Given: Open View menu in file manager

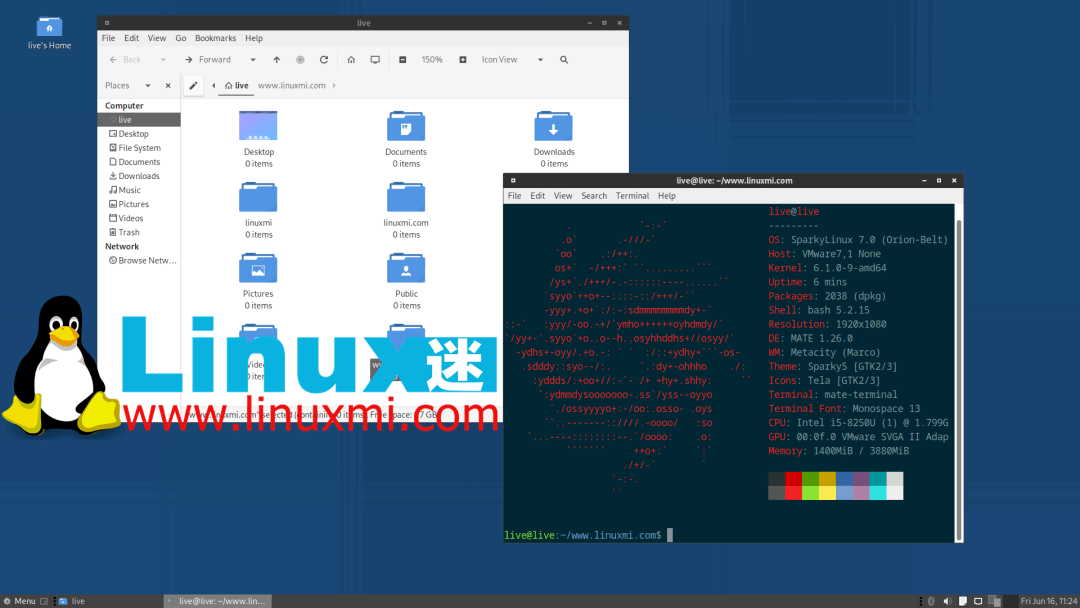Looking at the screenshot, I should [156, 38].
